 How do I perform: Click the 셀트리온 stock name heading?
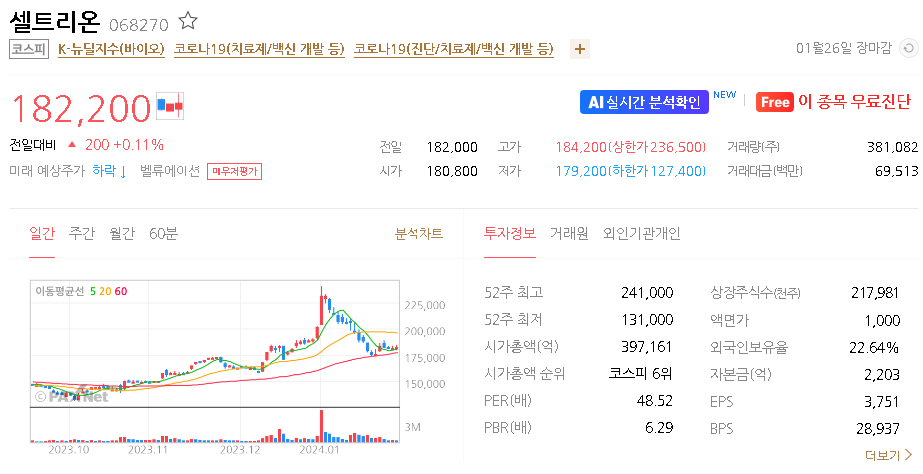click(55, 22)
